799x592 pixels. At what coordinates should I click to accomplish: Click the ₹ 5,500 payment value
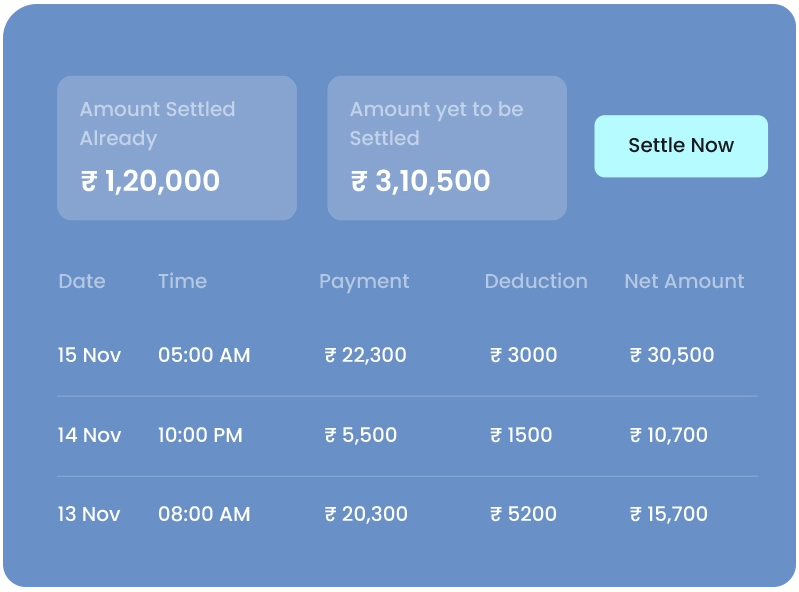coord(360,435)
